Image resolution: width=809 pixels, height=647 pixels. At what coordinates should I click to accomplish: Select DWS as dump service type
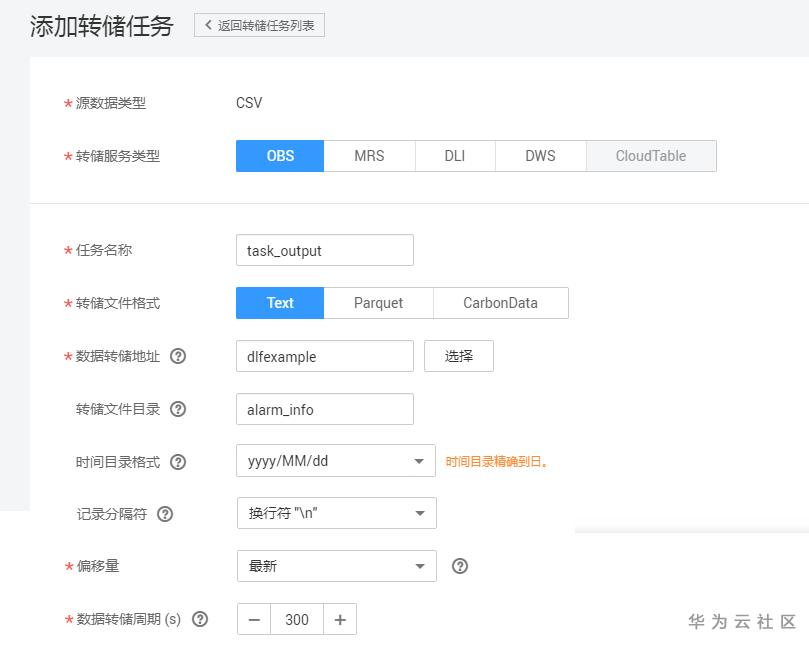coord(541,156)
